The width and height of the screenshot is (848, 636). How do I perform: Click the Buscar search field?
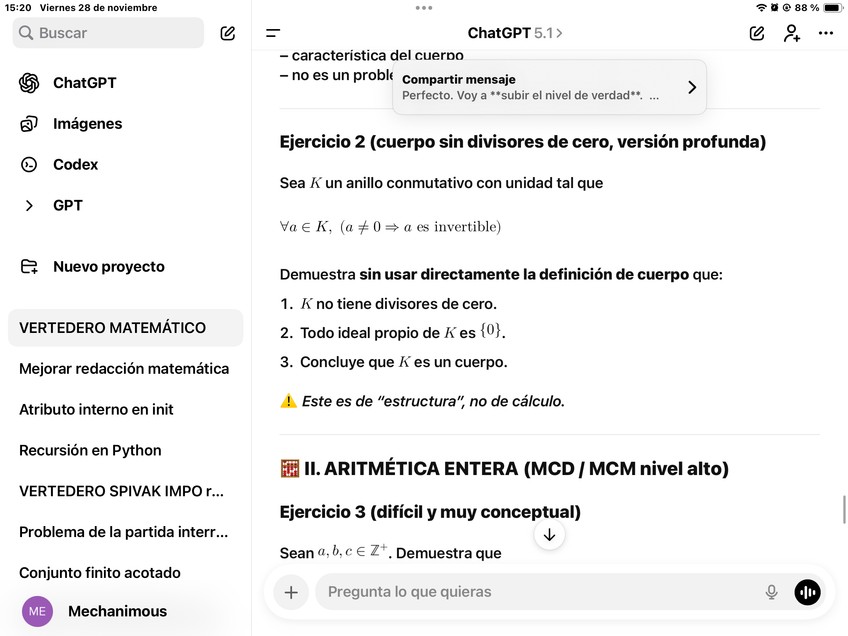[x=108, y=33]
